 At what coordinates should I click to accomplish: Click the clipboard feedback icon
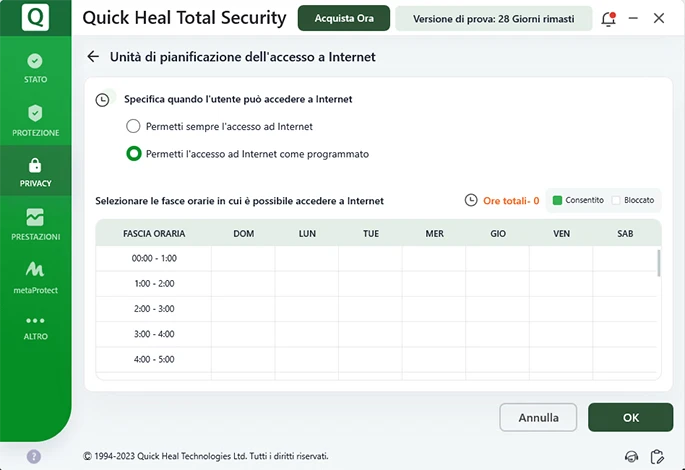pyautogui.click(x=657, y=456)
